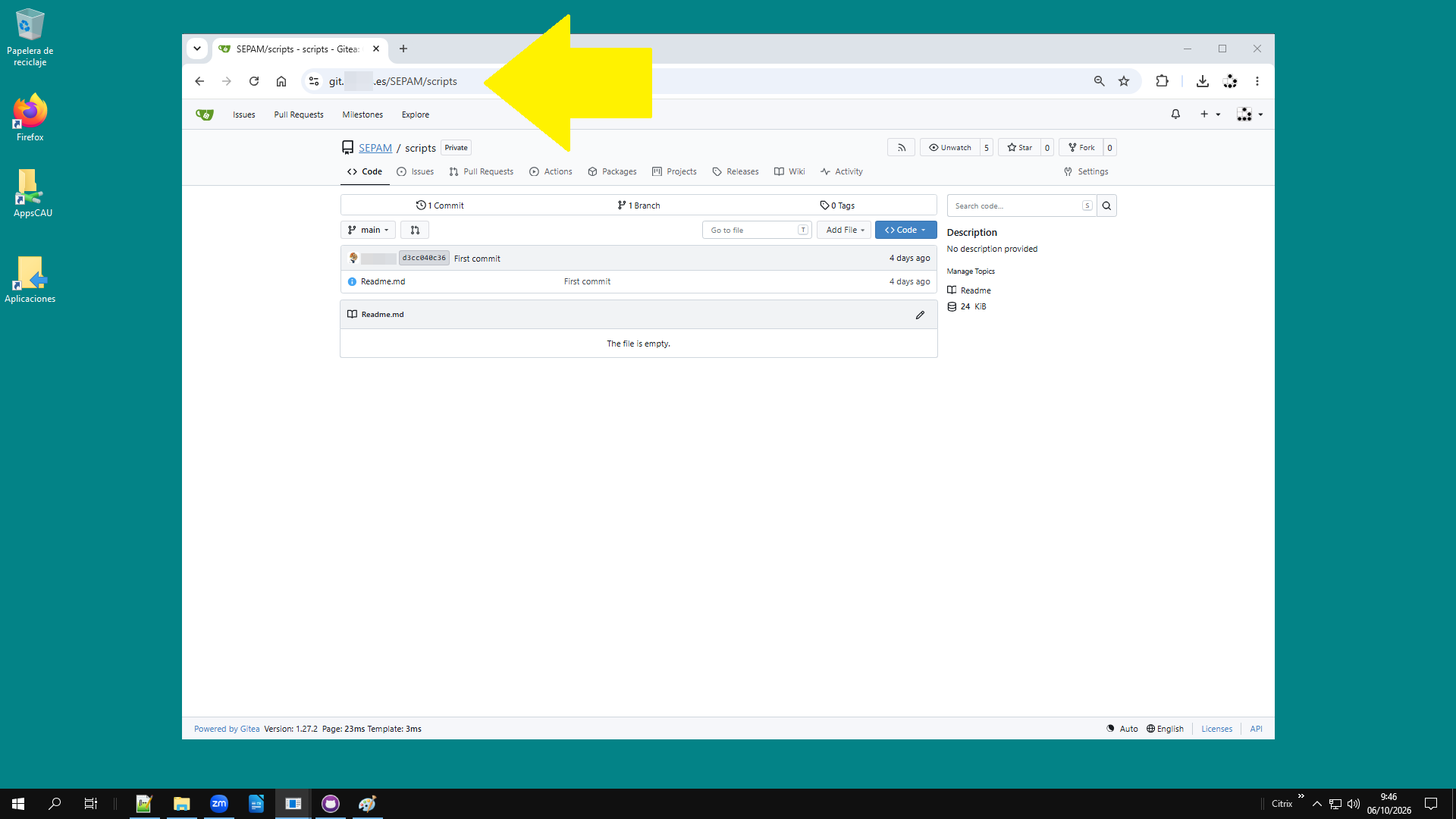Focus the Go to file field
Screen dimensions: 1456x819
point(757,230)
